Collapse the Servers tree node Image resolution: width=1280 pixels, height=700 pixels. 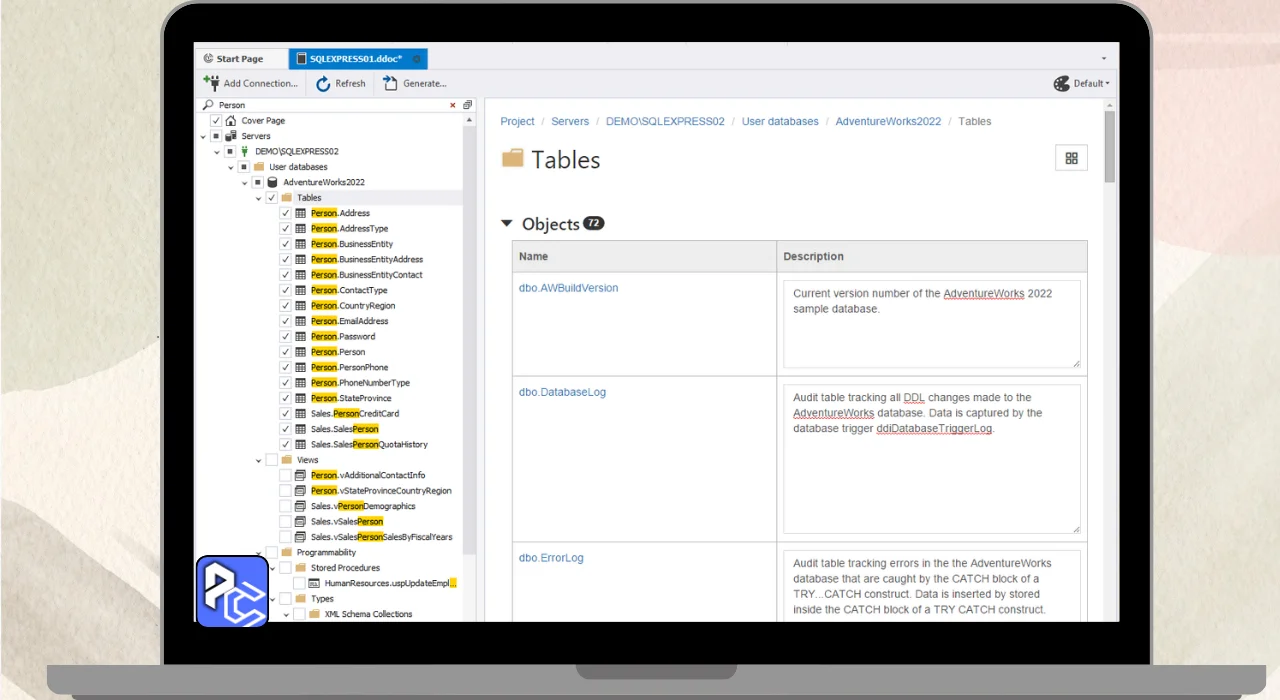203,136
